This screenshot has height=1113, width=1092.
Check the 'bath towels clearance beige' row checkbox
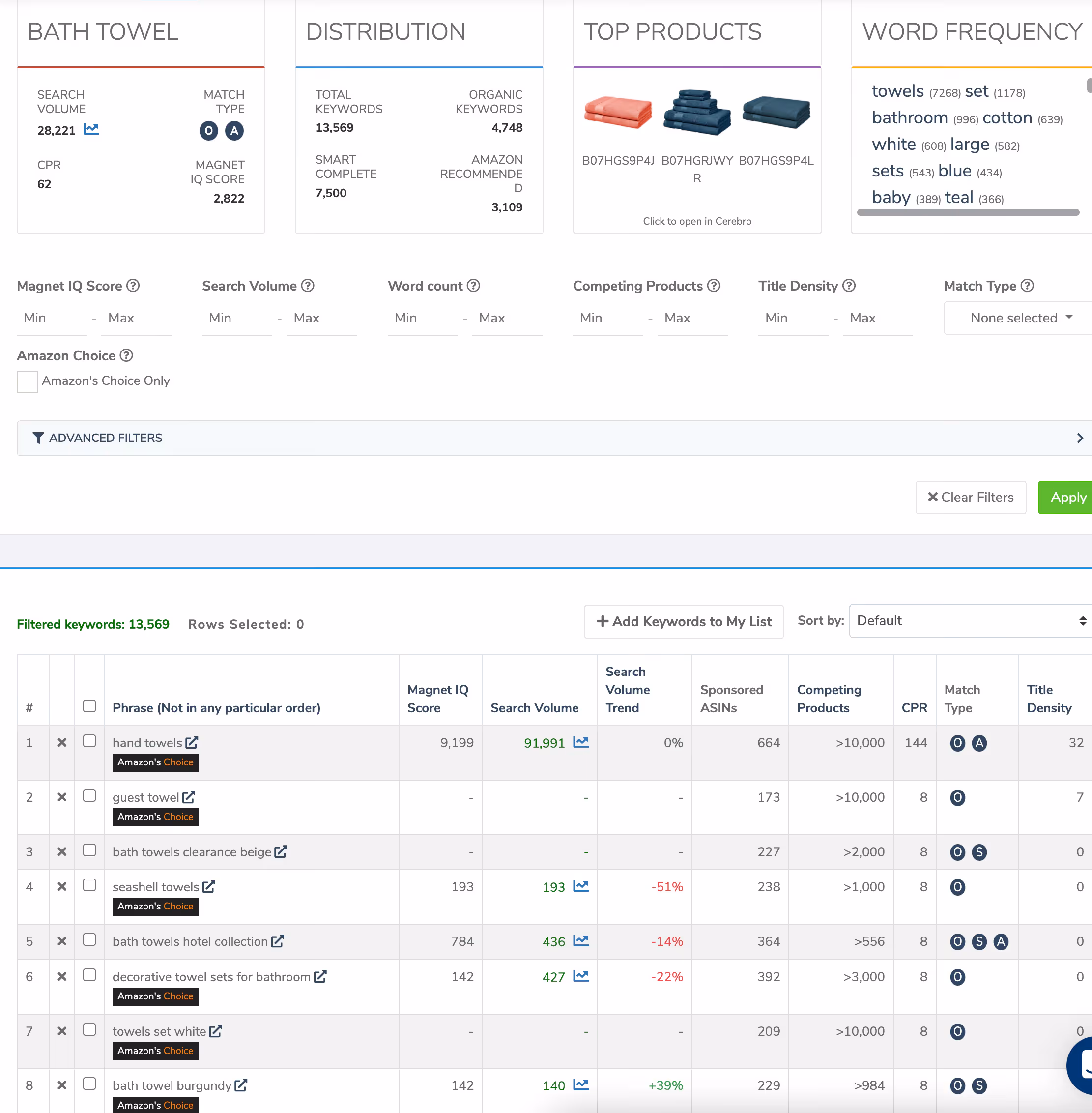(89, 850)
